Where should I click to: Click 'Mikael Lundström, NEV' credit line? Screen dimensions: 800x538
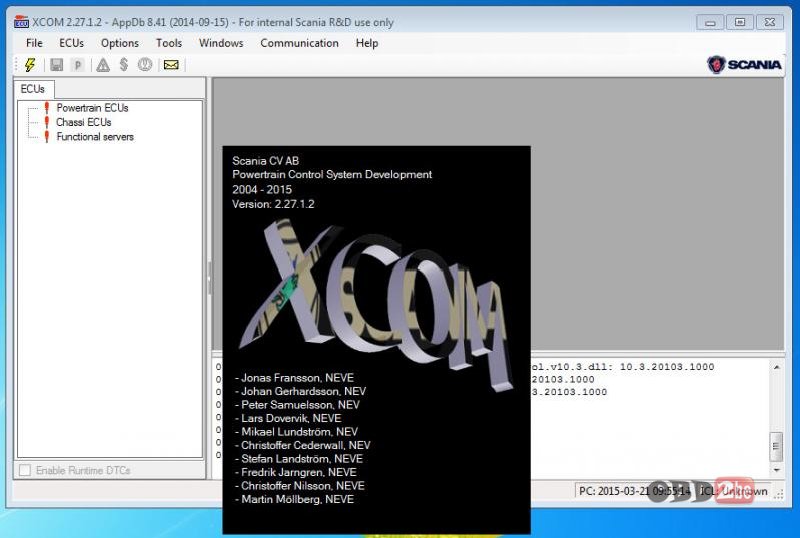[x=296, y=432]
